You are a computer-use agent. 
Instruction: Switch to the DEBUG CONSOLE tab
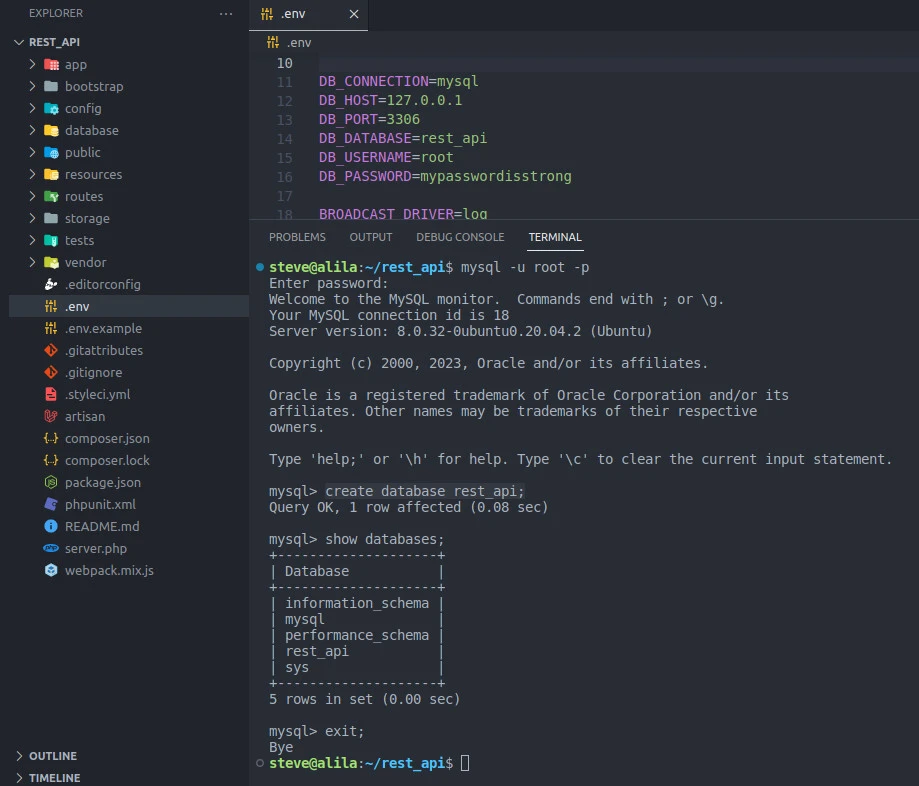[460, 237]
